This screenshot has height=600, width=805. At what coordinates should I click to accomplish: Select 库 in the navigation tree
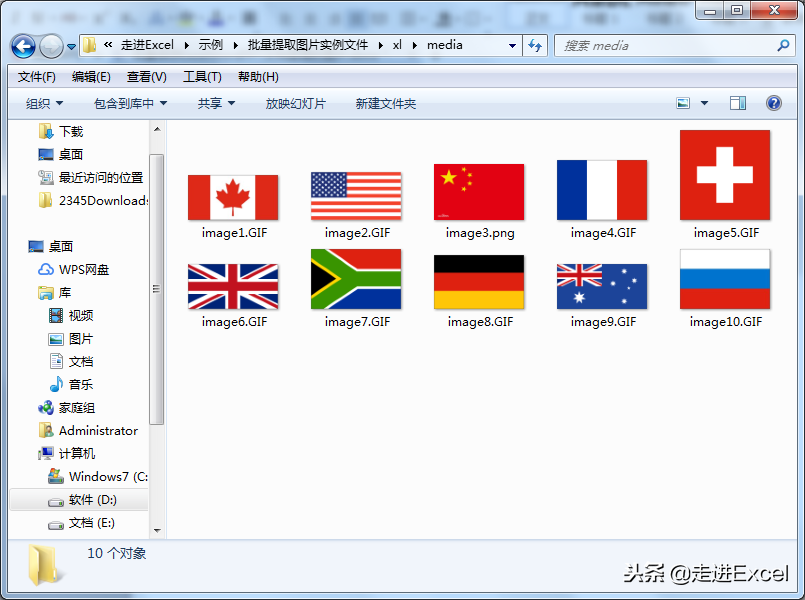coord(54,293)
